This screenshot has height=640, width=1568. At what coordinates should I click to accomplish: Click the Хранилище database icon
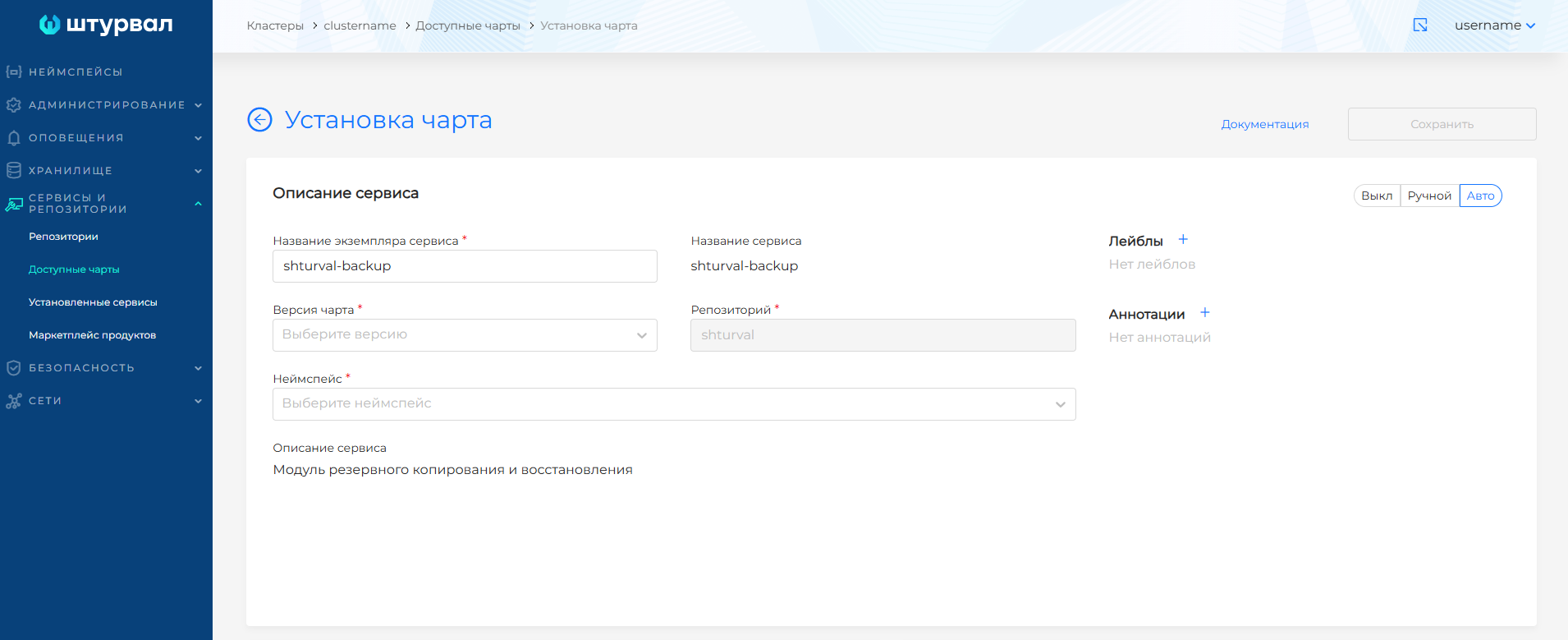pos(14,171)
